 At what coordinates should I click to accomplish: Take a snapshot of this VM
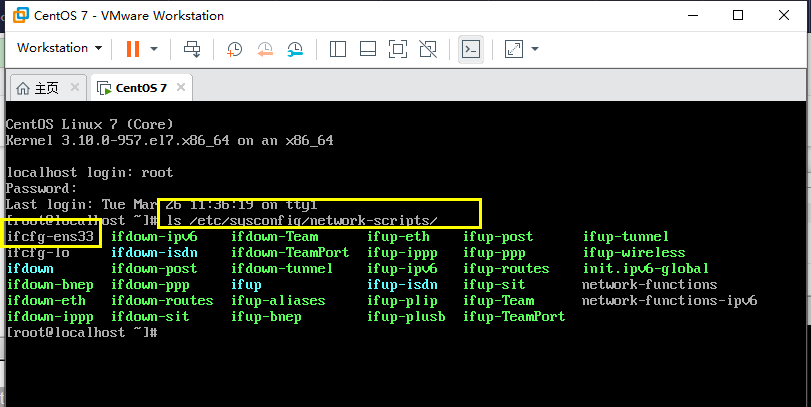click(234, 49)
